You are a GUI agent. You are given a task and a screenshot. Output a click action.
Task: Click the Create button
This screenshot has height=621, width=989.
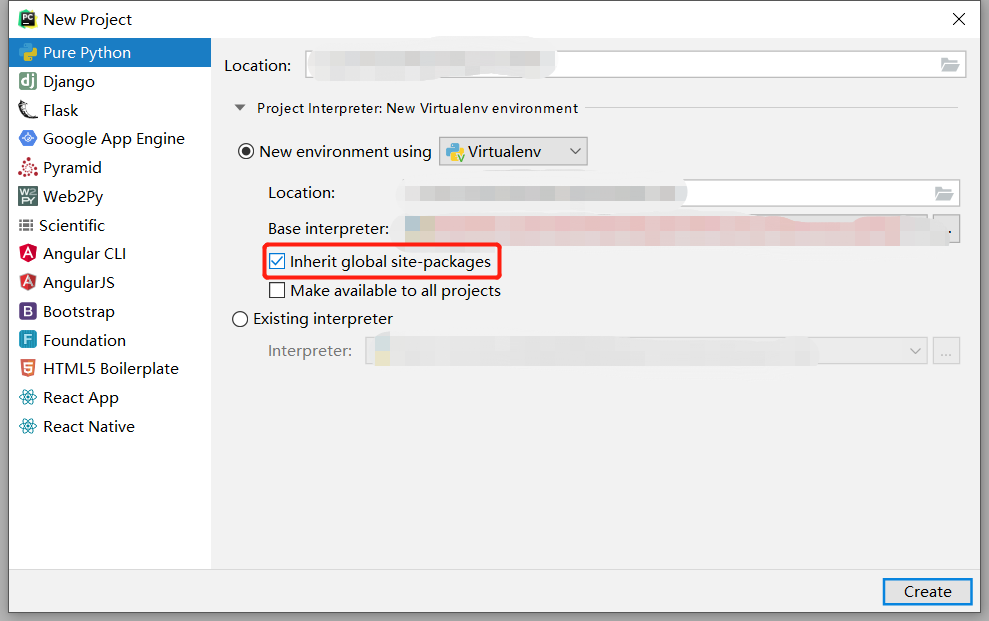tap(927, 591)
